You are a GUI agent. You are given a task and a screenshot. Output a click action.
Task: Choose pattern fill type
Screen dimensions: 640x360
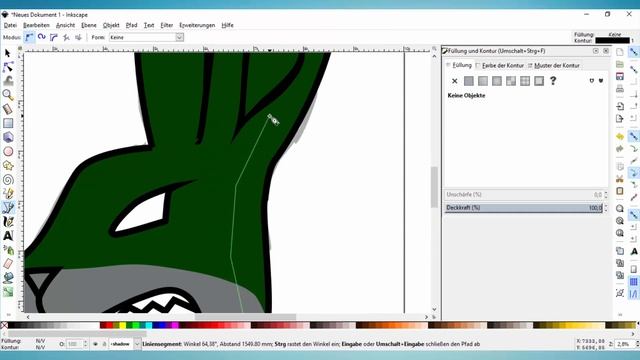click(x=525, y=81)
